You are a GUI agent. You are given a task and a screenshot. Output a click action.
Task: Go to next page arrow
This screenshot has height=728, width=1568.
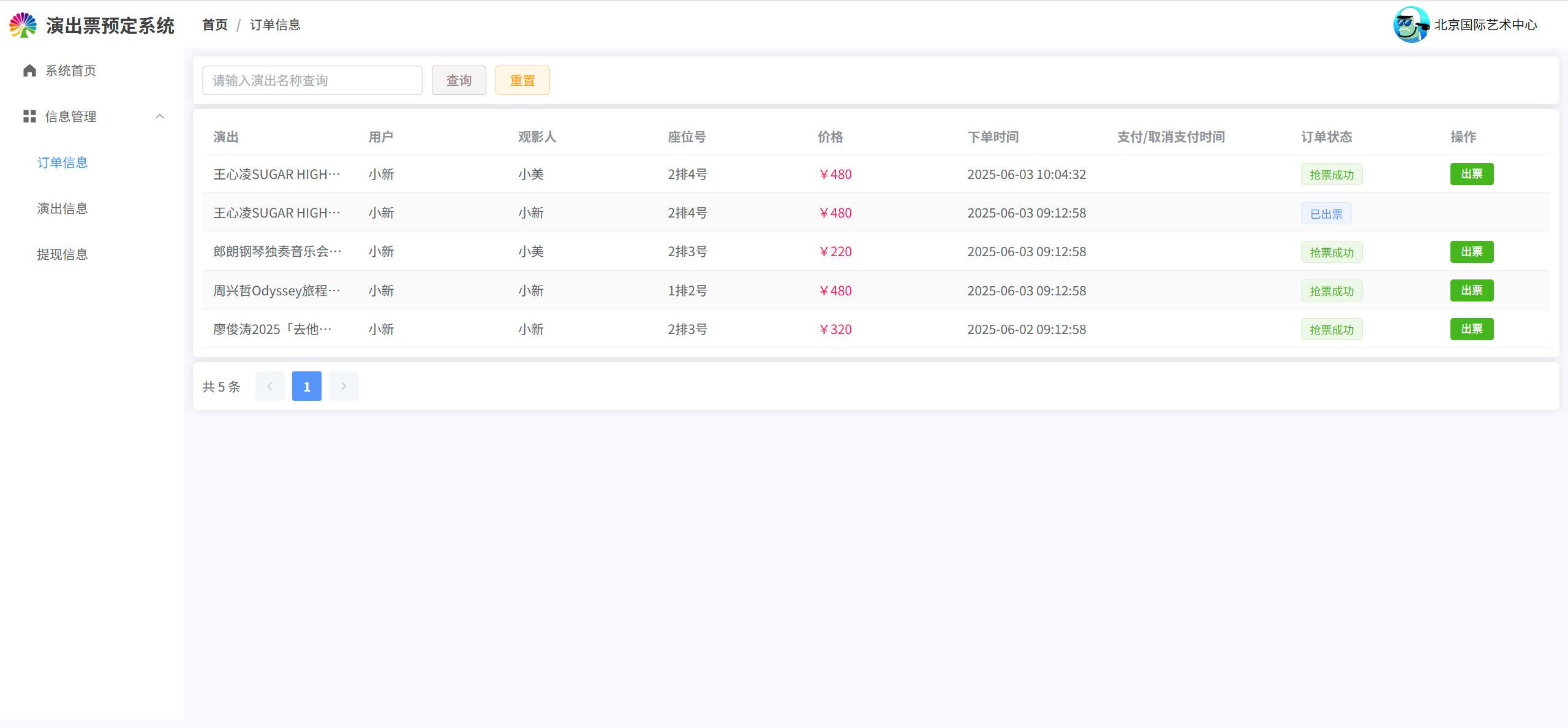[x=343, y=386]
